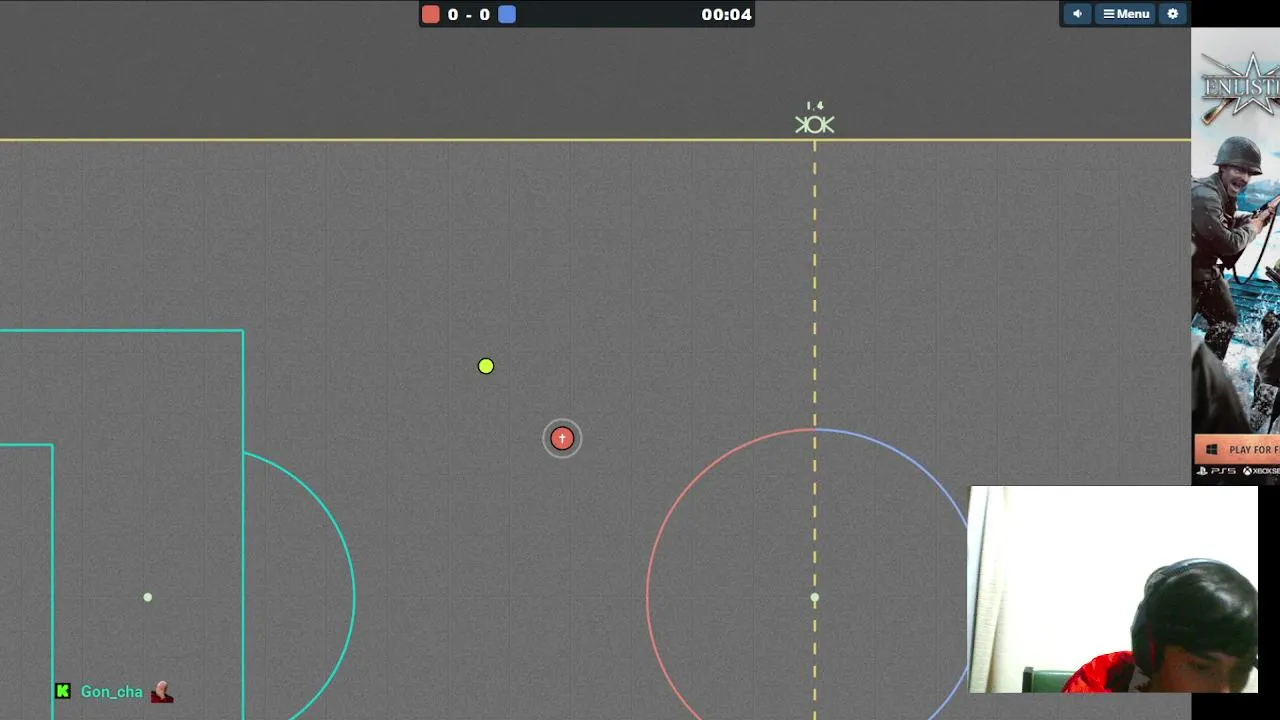The width and height of the screenshot is (1280, 720).
Task: Click the webcam overlay video
Action: point(1113,589)
